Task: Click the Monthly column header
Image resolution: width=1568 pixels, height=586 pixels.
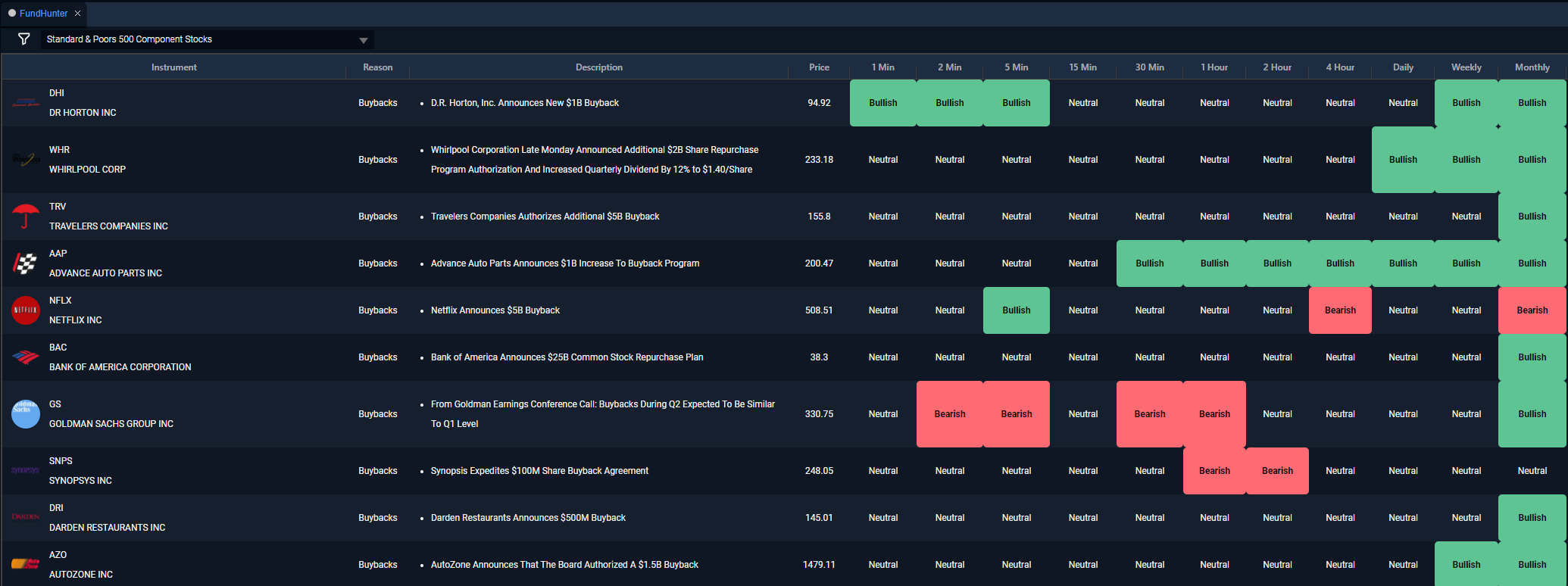Action: (x=1532, y=67)
